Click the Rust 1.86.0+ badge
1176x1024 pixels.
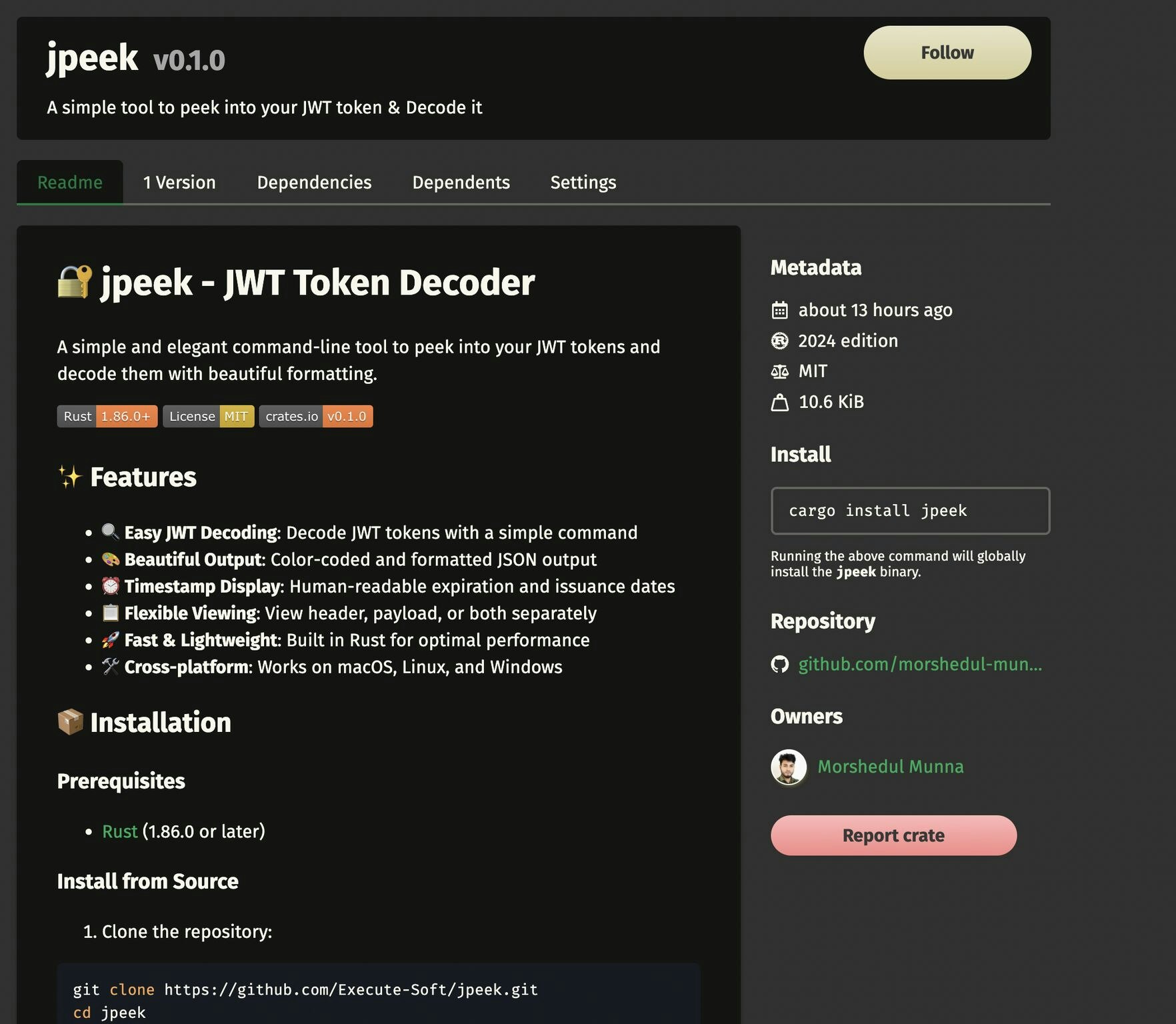pos(107,416)
